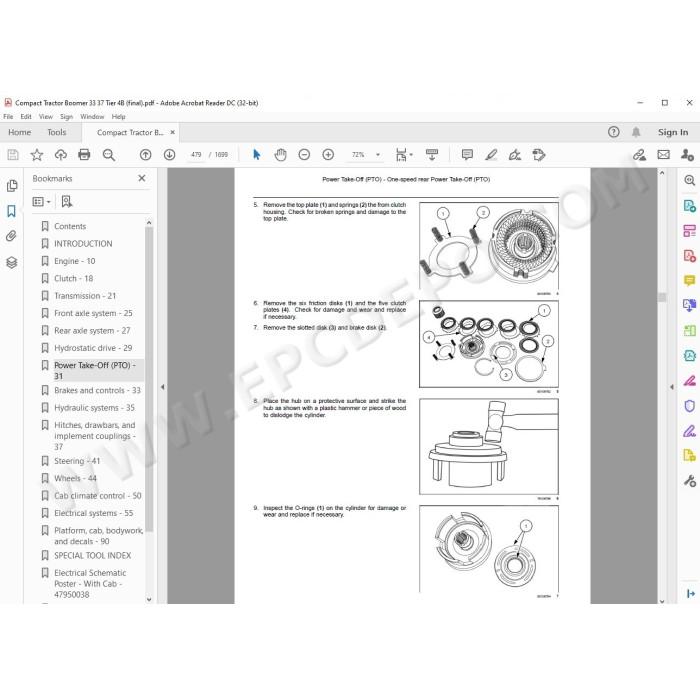Viewport: 700px width, 700px height.
Task: Click the Save file icon
Action: coord(13,155)
